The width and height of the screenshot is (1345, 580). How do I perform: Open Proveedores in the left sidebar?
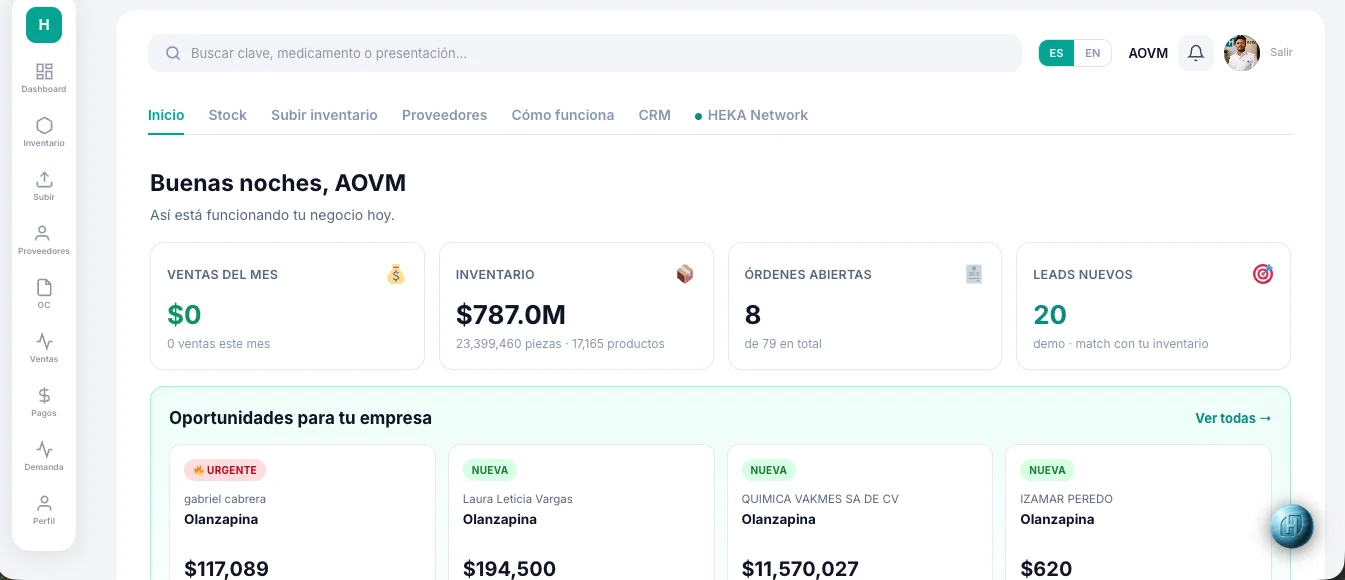44,240
